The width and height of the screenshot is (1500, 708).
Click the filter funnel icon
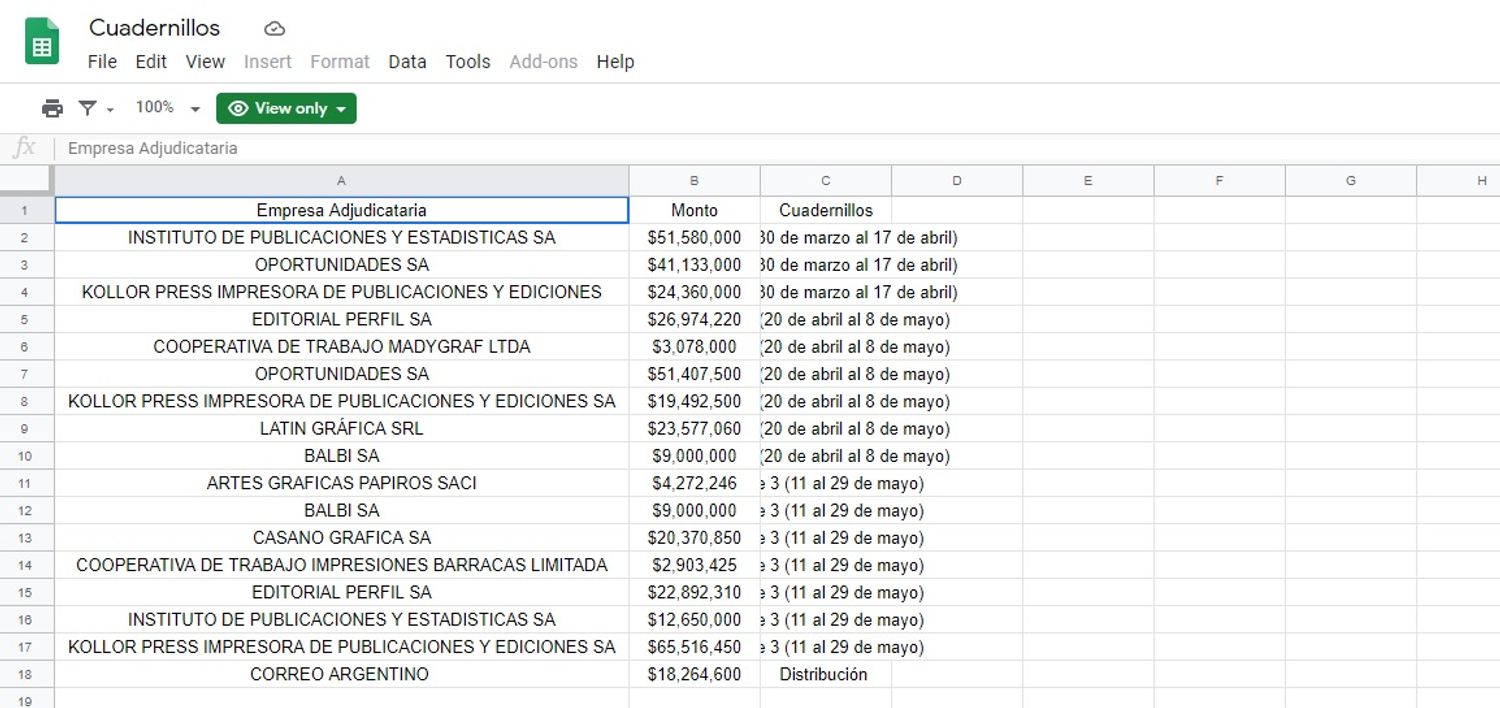click(x=88, y=108)
